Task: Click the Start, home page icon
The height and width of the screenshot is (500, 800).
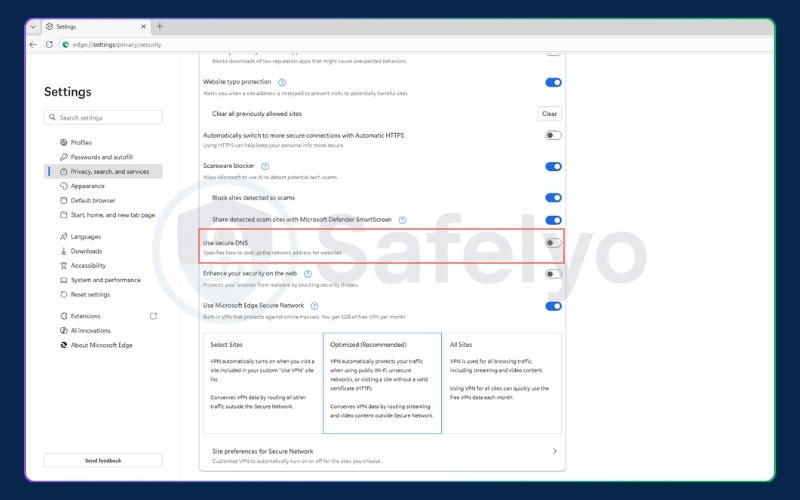Action: coord(64,215)
